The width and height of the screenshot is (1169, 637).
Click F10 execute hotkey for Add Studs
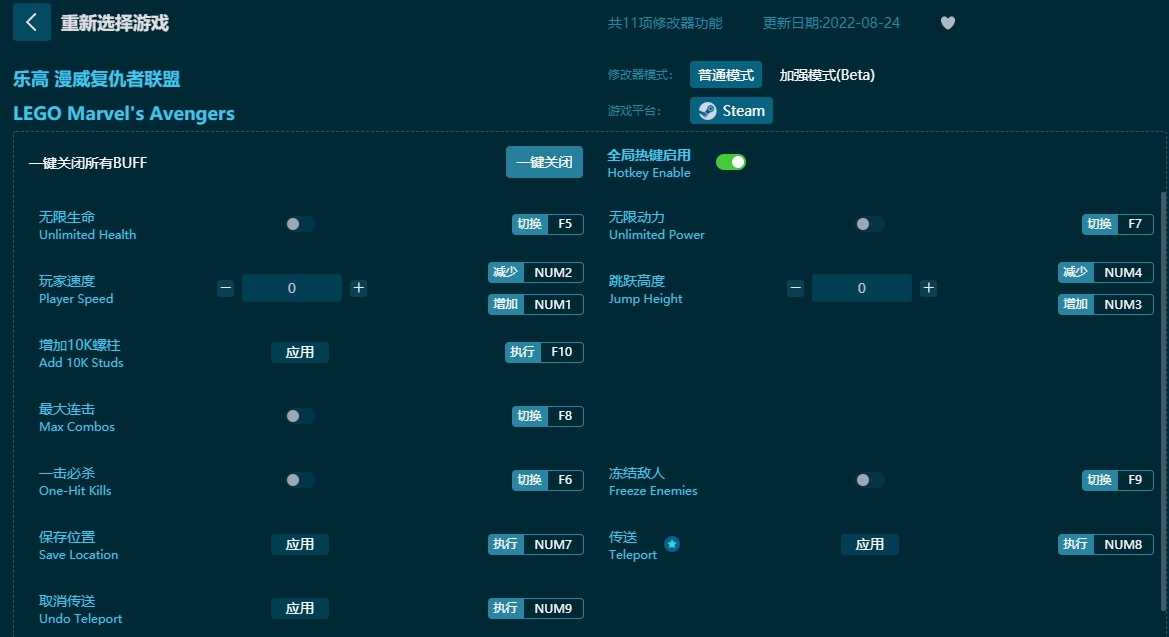pos(544,352)
